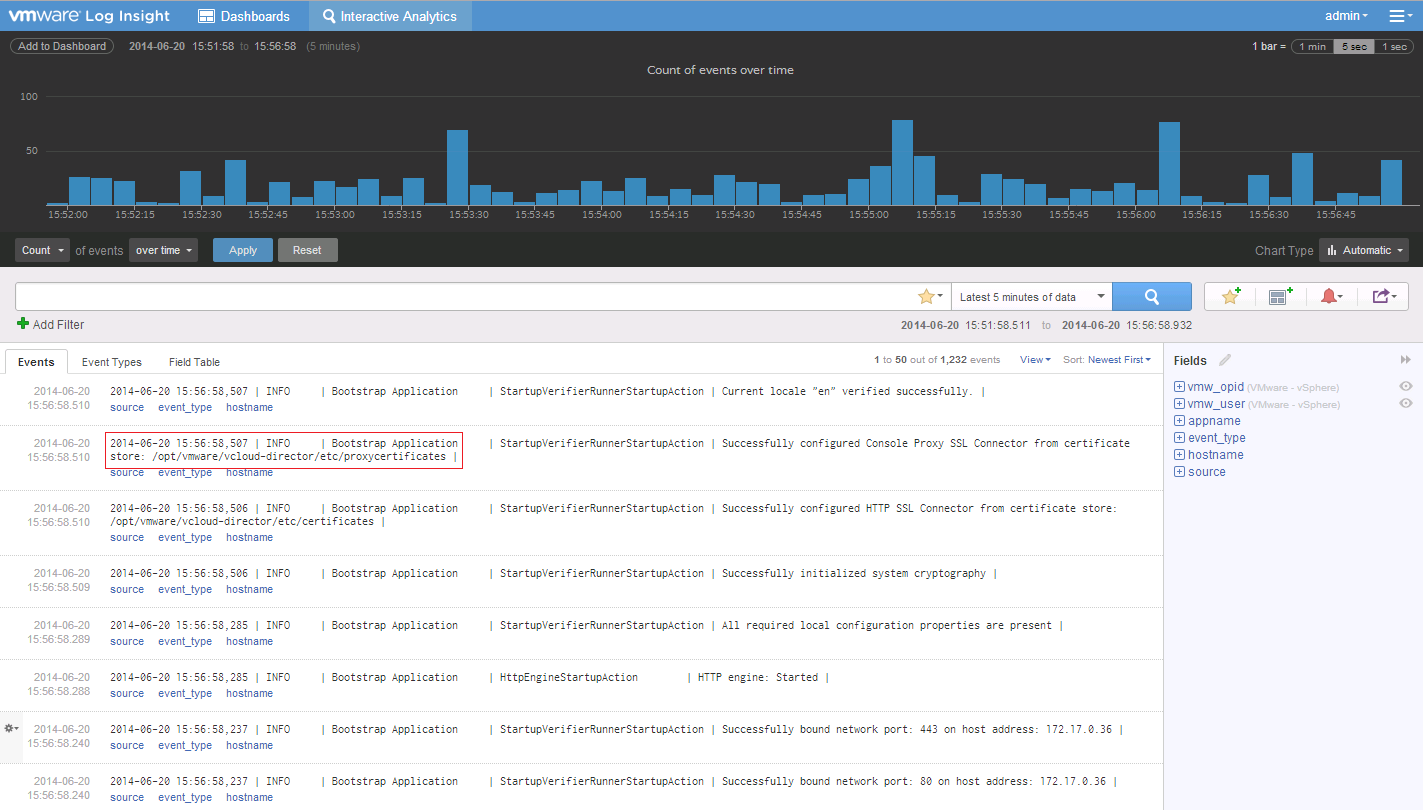Click the '1,232' events count text
Image resolution: width=1423 pixels, height=810 pixels.
click(952, 360)
